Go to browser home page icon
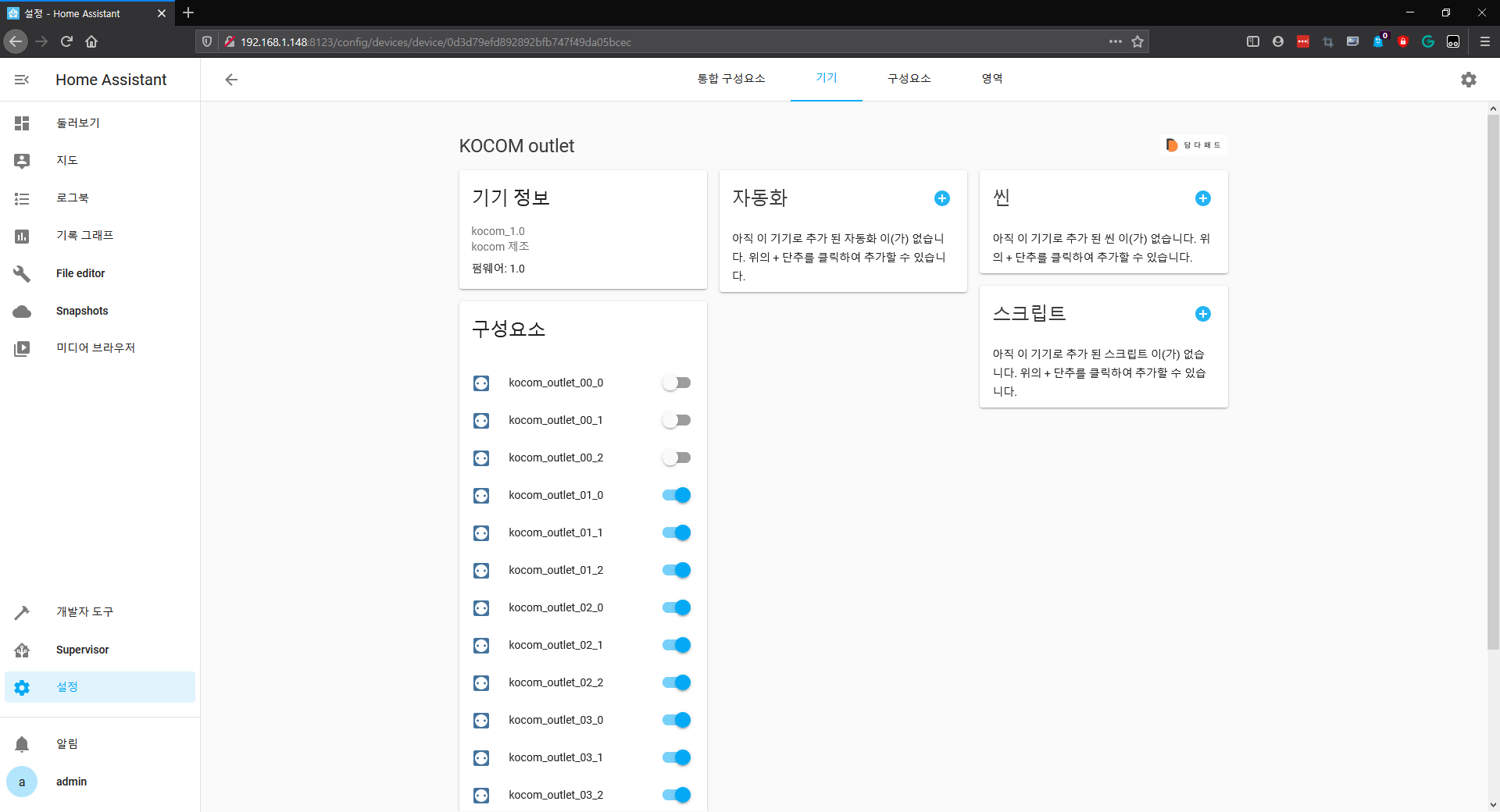Screen dimensions: 1500x812 coord(91,41)
